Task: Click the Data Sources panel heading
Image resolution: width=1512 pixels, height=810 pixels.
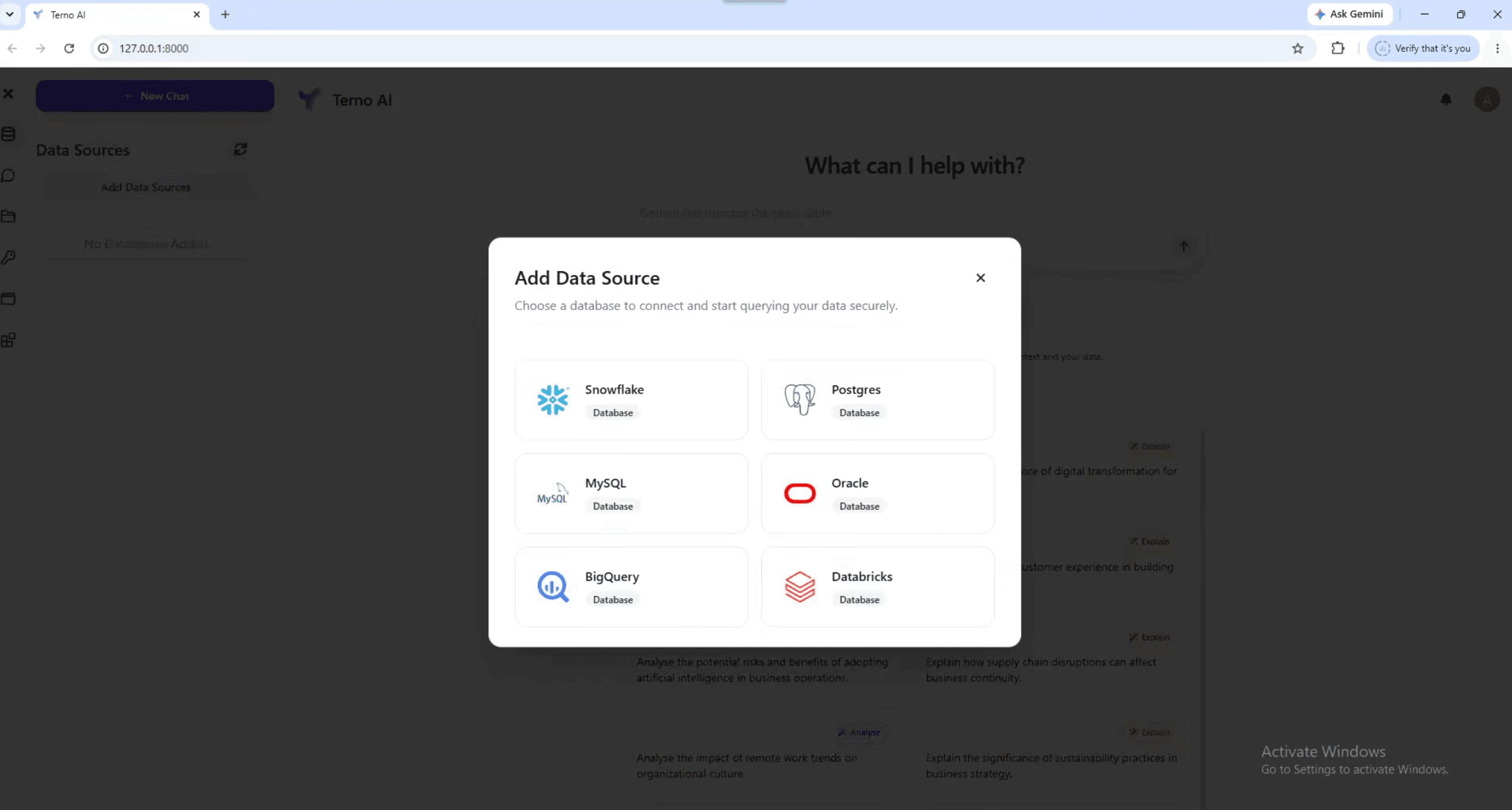Action: (x=83, y=149)
